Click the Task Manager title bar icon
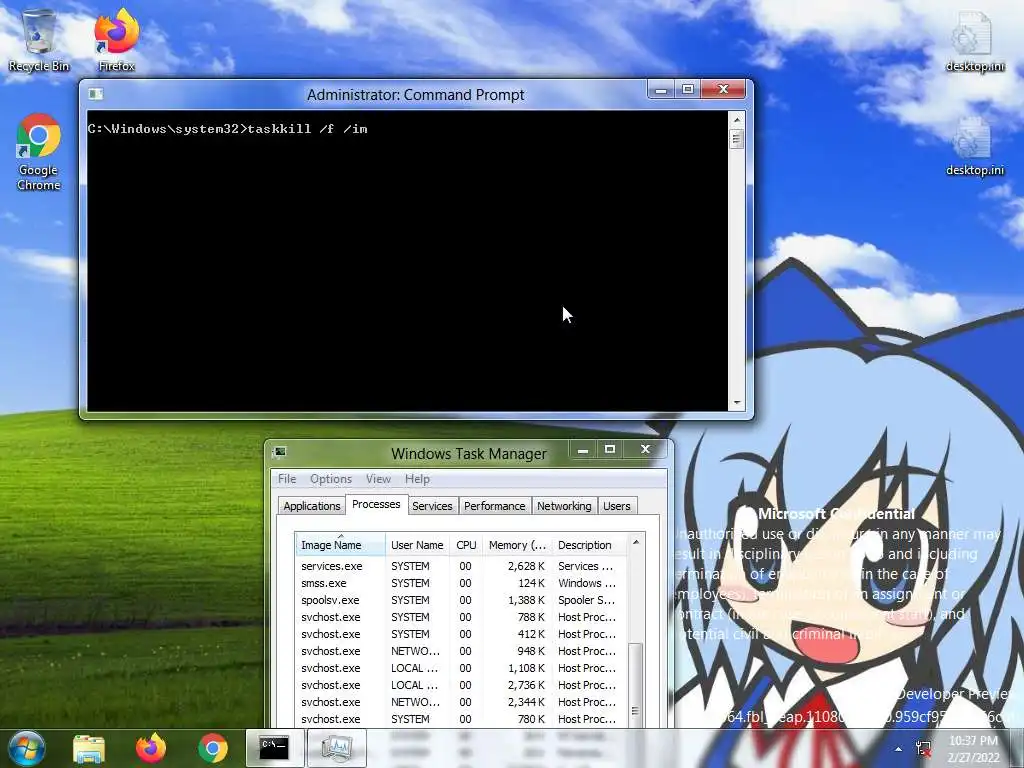1024x768 pixels. (x=280, y=452)
